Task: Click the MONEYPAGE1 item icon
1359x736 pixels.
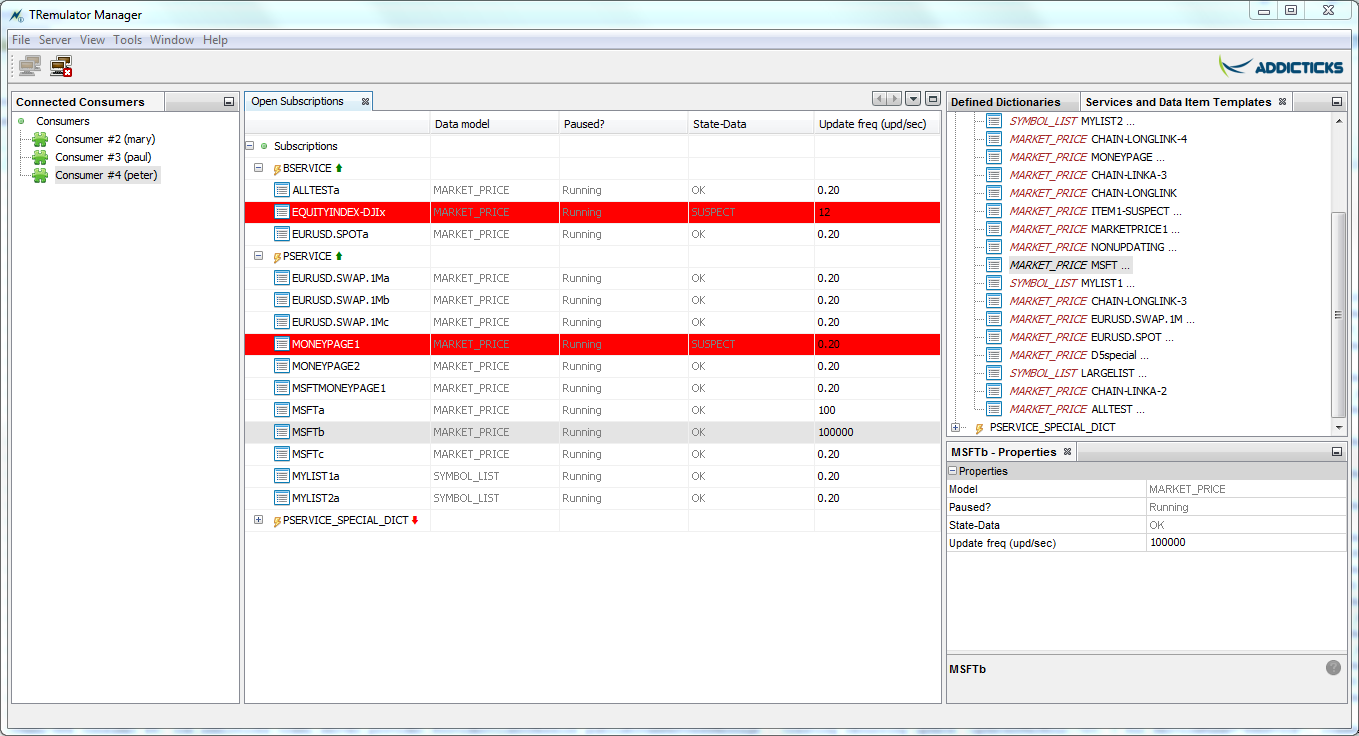Action: click(x=282, y=344)
